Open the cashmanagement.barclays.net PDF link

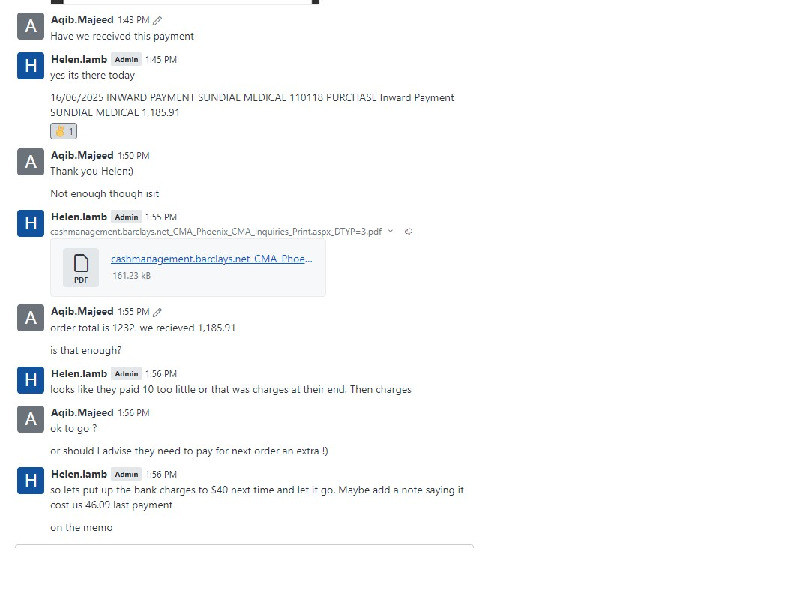[x=212, y=259]
